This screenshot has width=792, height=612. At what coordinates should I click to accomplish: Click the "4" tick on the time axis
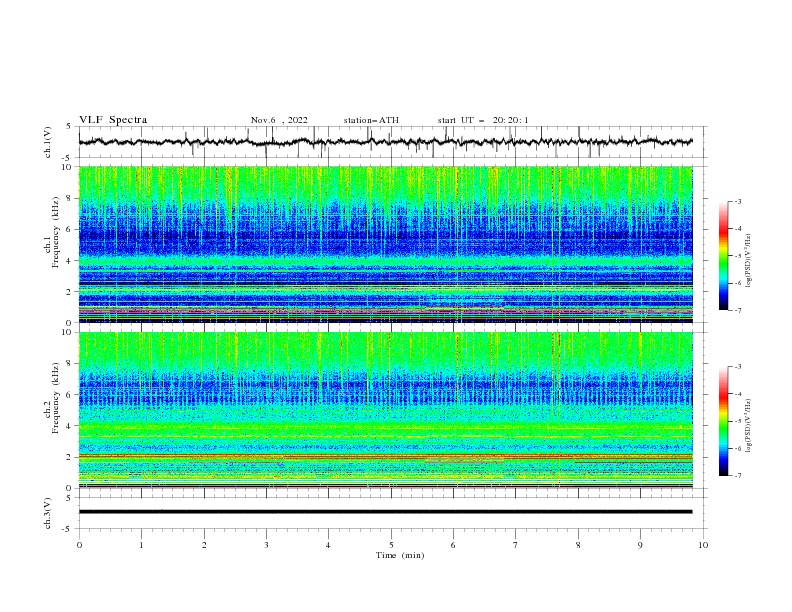tap(329, 545)
